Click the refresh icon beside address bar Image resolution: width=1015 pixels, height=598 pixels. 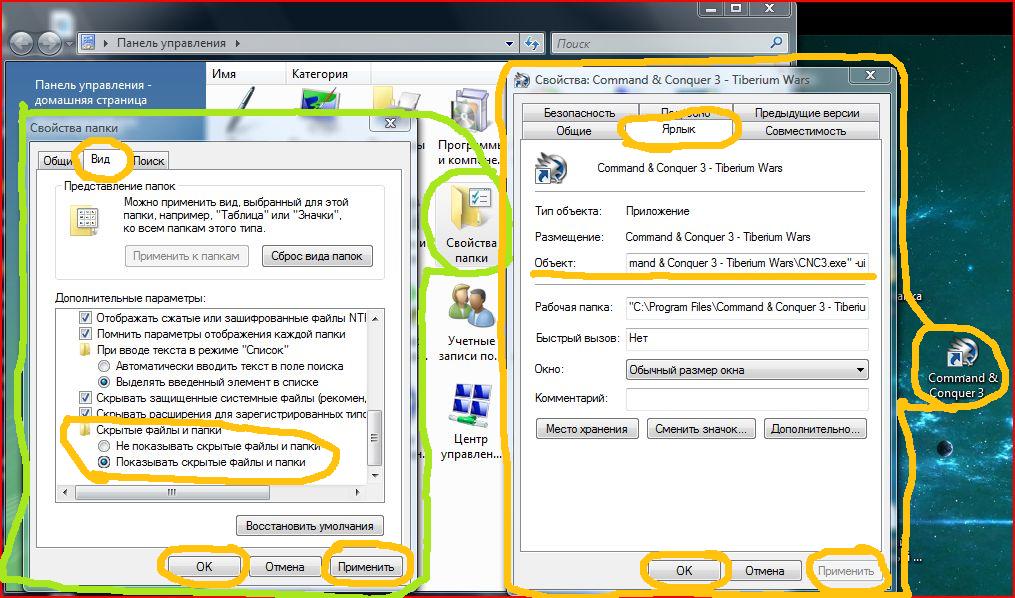coord(532,43)
